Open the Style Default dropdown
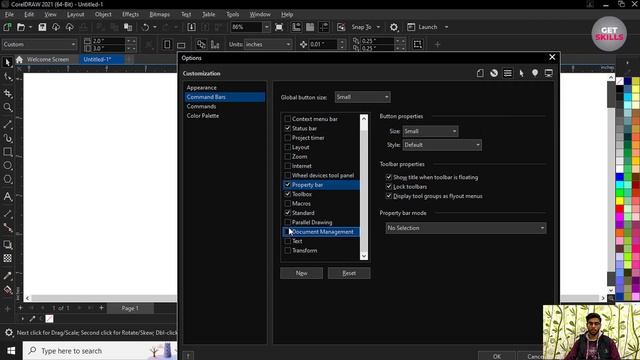Viewport: 640px width, 360px height. 442,145
